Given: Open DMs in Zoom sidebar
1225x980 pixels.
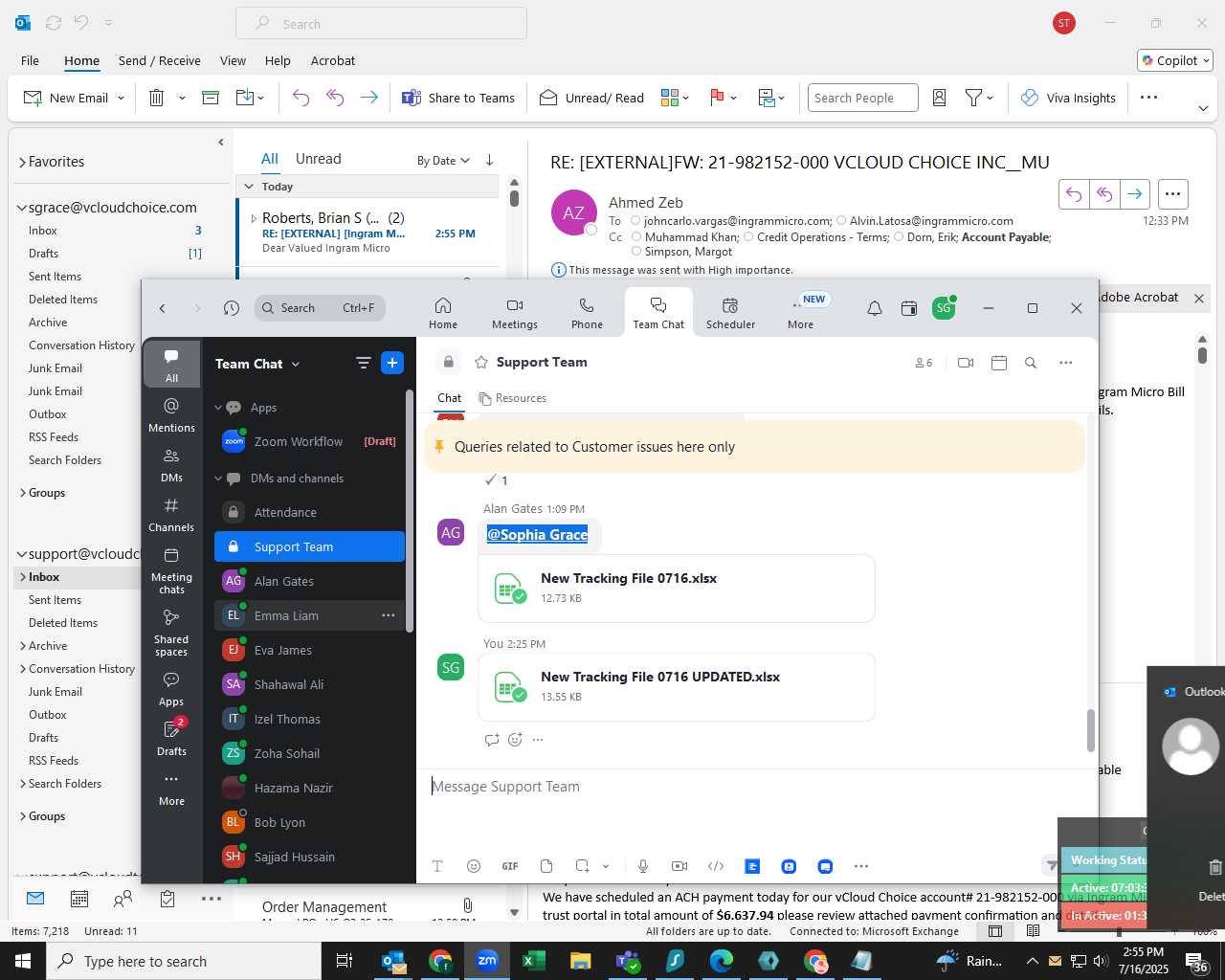Looking at the screenshot, I should (x=171, y=464).
